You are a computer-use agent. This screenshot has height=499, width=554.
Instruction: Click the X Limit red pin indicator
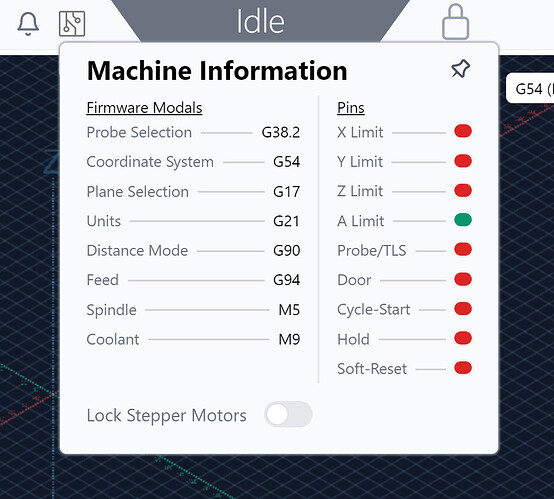[463, 131]
